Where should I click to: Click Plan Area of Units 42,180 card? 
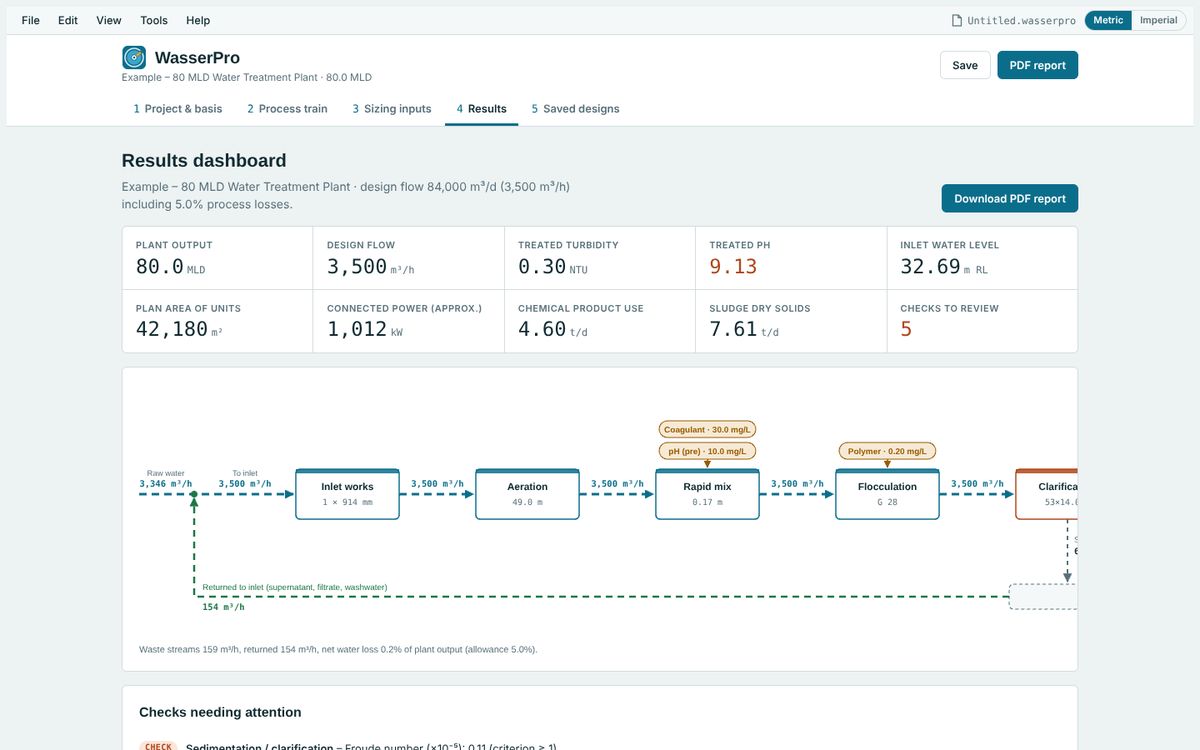218,321
